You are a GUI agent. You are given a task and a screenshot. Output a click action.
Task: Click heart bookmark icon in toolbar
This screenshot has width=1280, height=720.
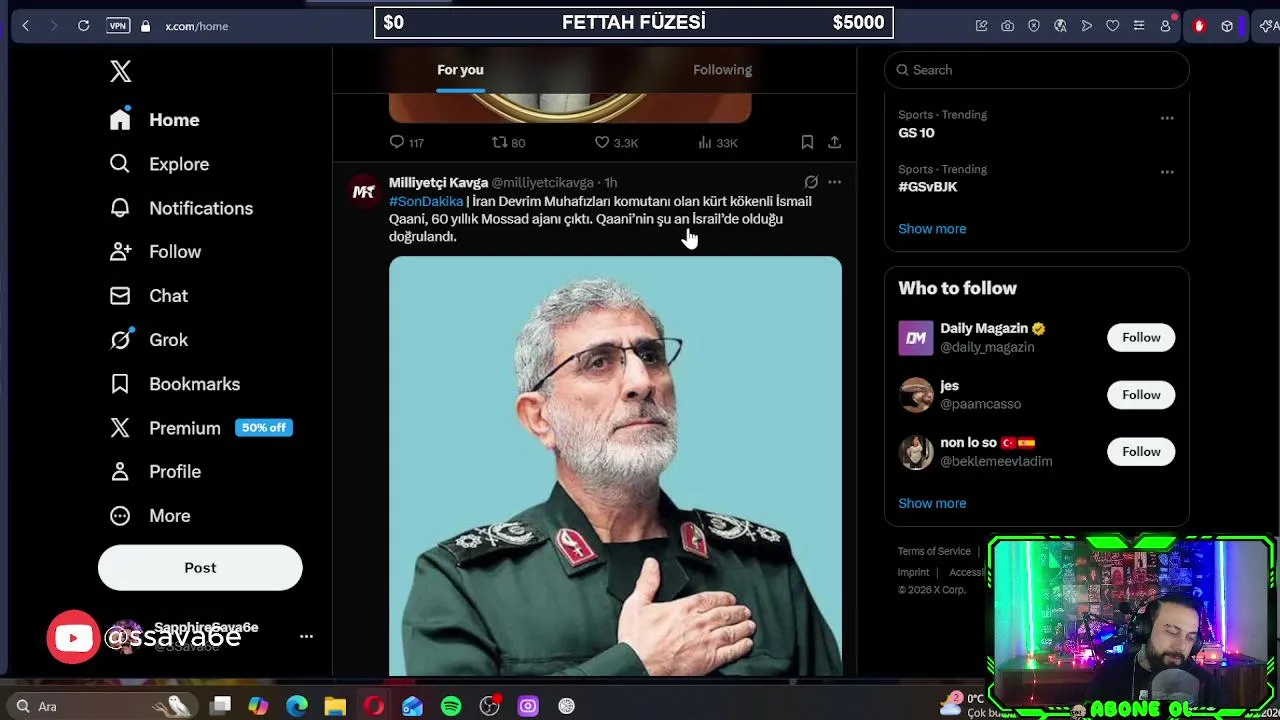[x=1112, y=26]
